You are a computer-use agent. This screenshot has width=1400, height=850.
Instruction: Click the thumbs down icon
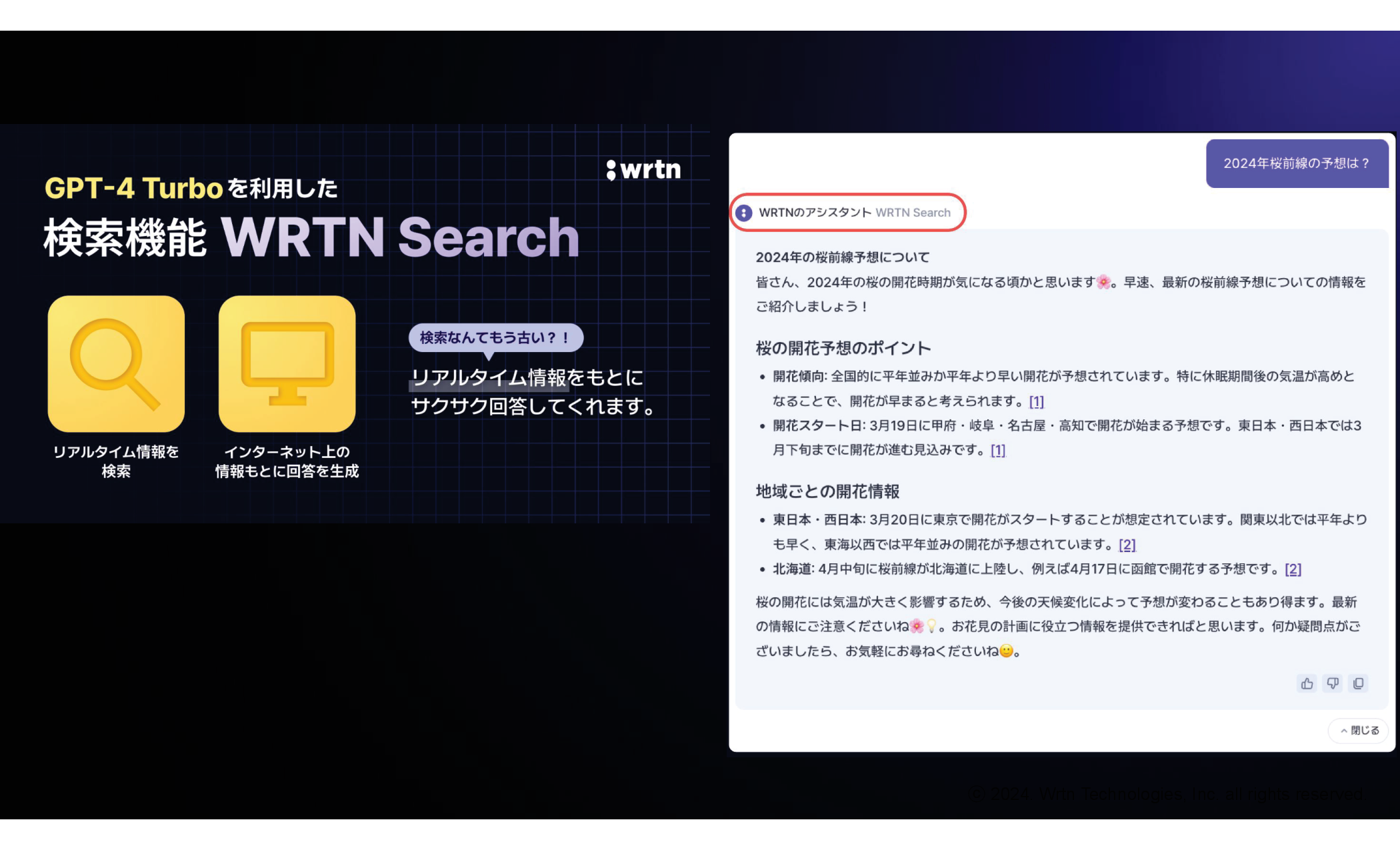pyautogui.click(x=1333, y=683)
